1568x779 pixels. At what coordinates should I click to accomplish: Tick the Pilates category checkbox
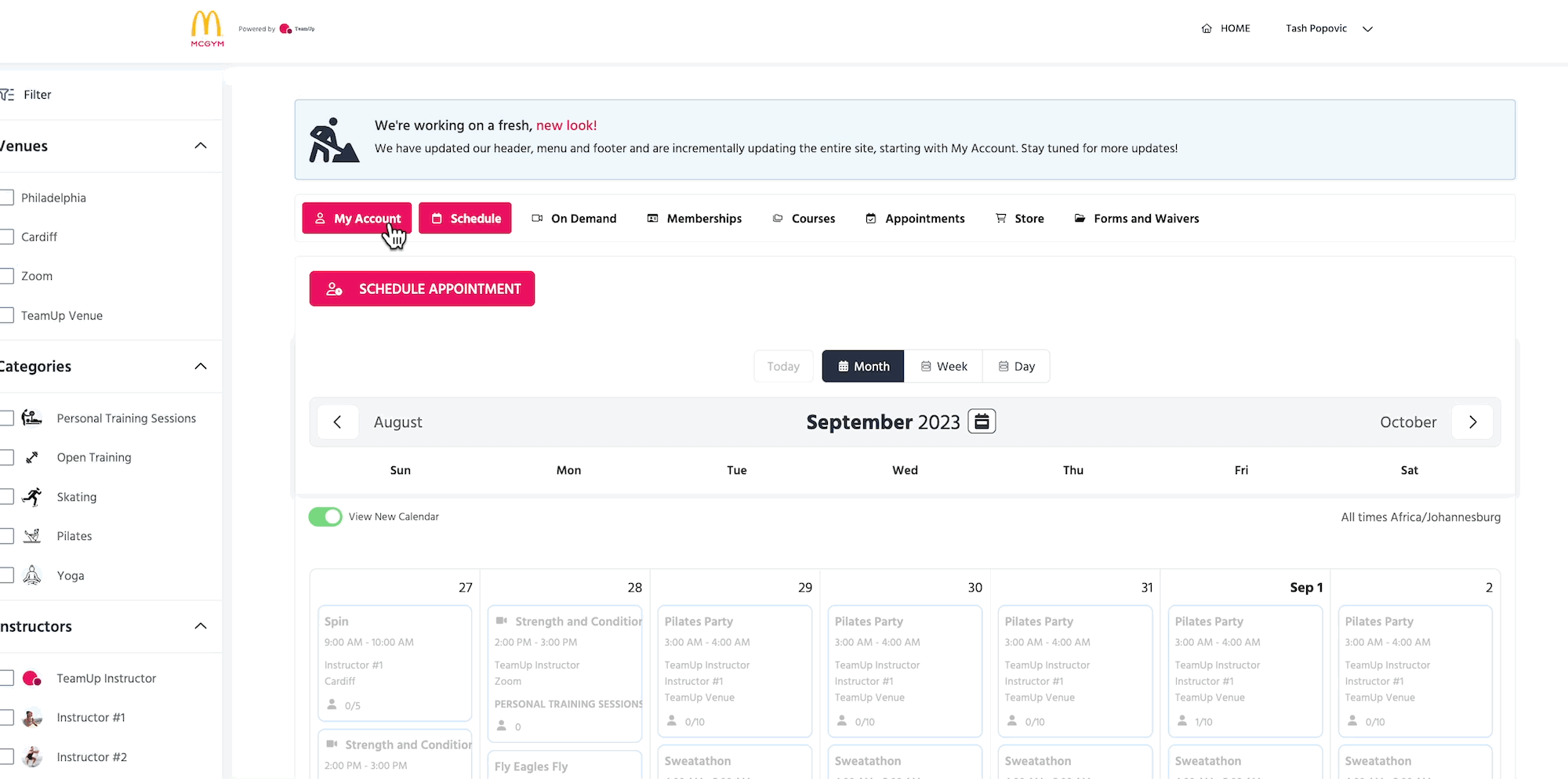pos(7,536)
